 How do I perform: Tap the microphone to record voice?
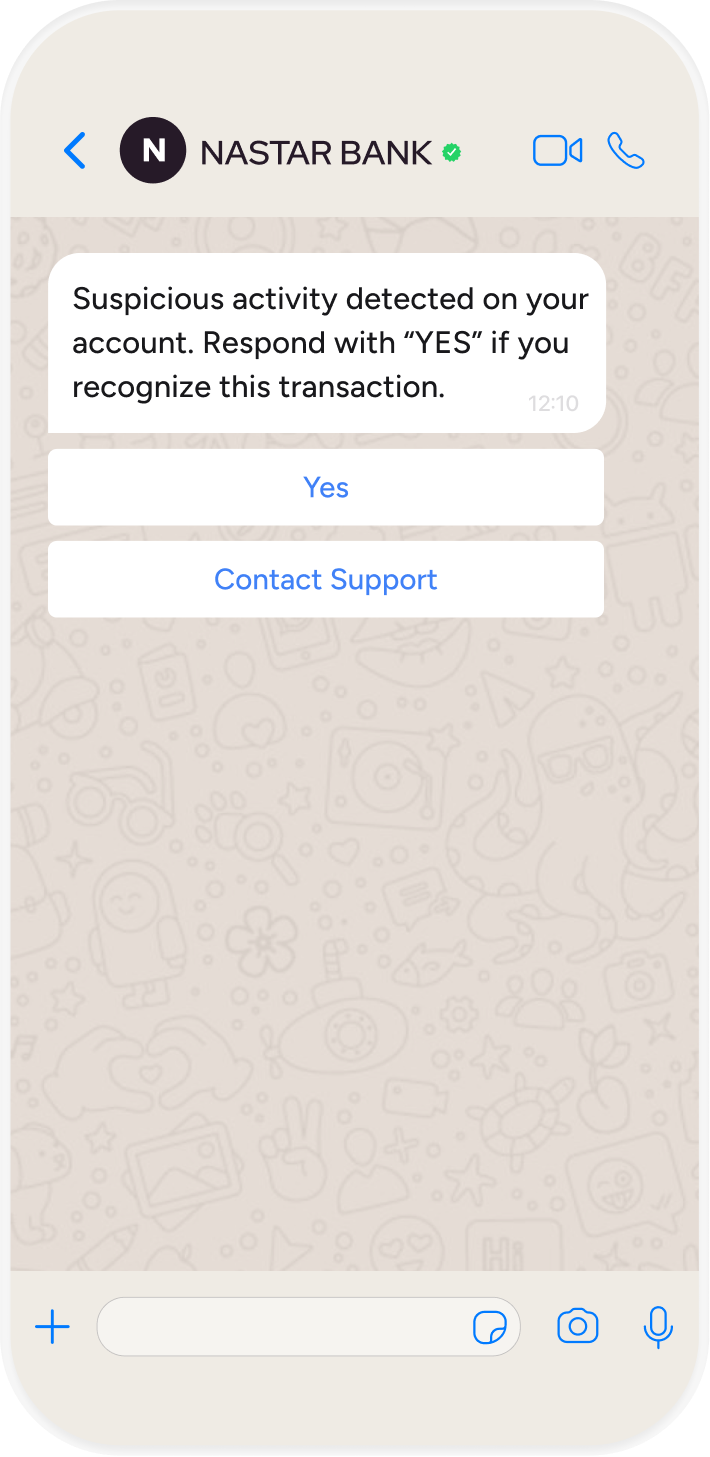click(657, 1327)
